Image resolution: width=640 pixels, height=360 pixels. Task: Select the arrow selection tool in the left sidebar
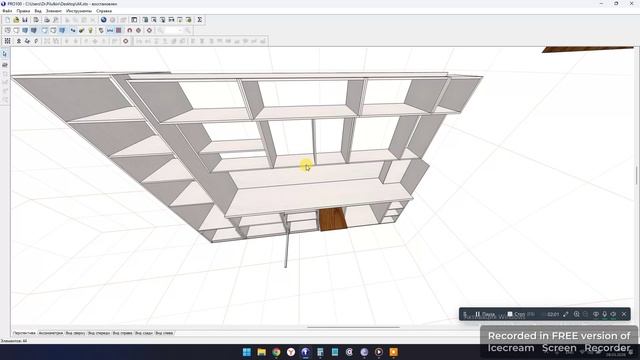pyautogui.click(x=5, y=54)
